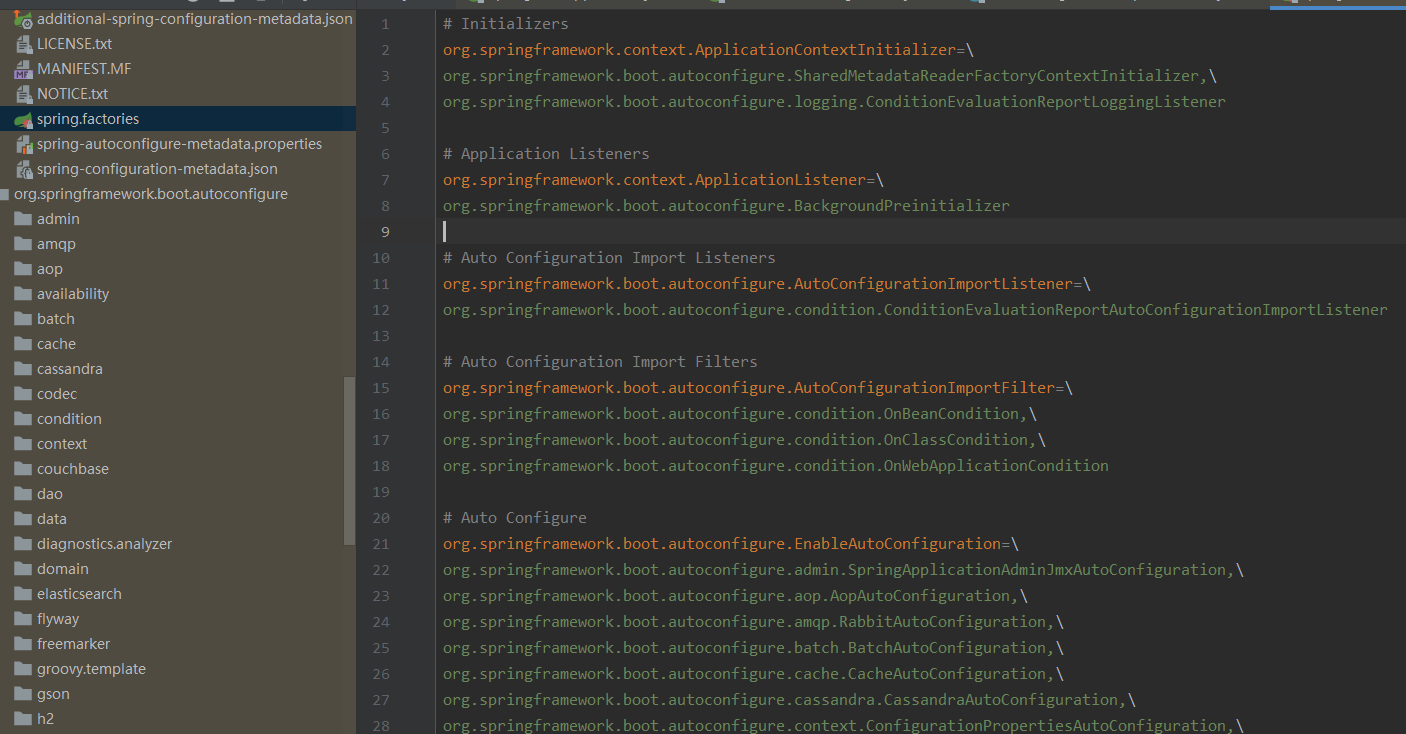Click RabbitAutoConfiguration on line 24
1406x734 pixels.
[942, 622]
